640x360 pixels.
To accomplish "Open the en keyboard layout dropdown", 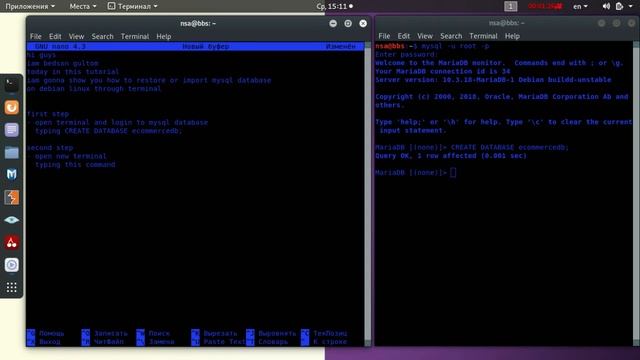I will (x=580, y=6).
